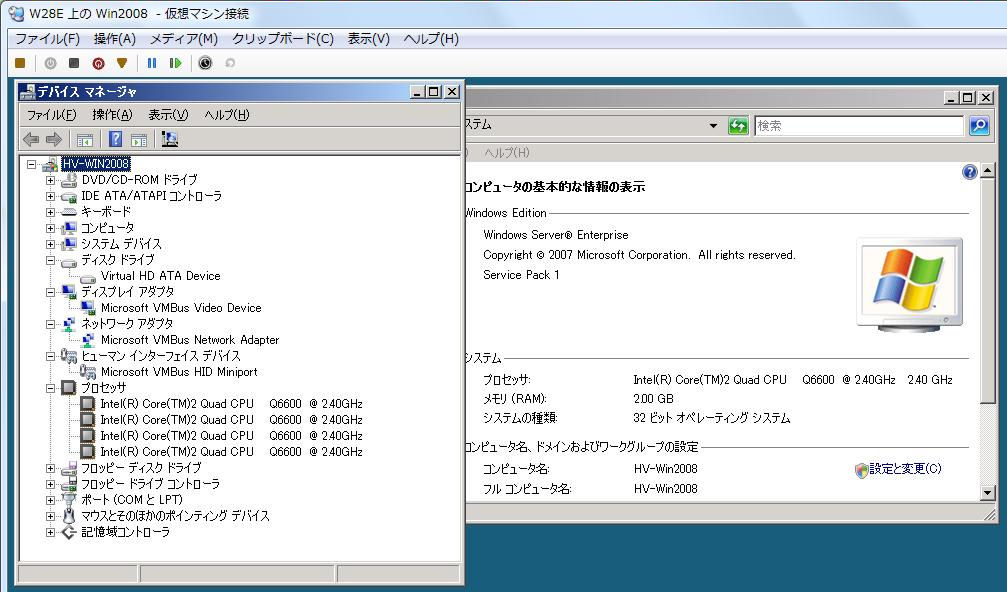This screenshot has width=1007, height=592.
Task: Open Device Manager 操作(A) menu
Action: click(x=112, y=115)
